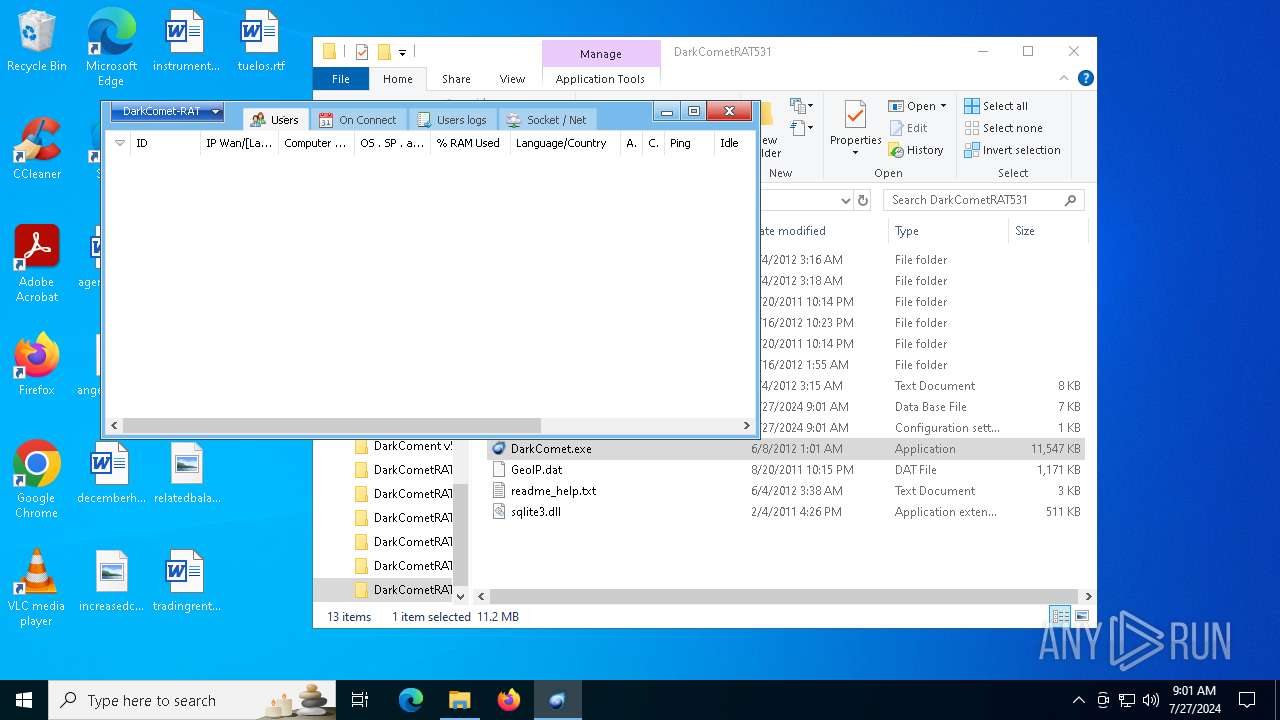Open the Application Tools ribbon tab
Image resolution: width=1280 pixels, height=720 pixels.
click(600, 79)
